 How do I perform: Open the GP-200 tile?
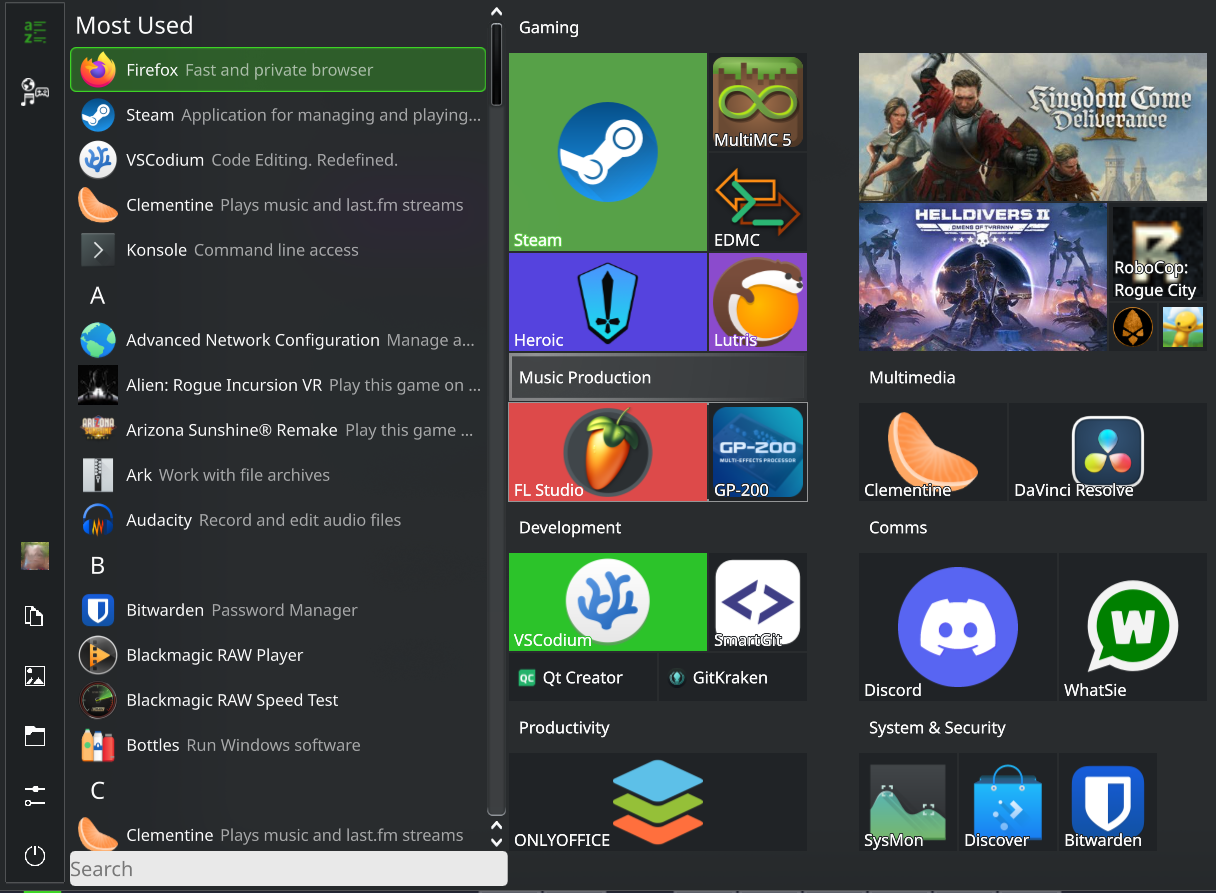click(x=758, y=452)
